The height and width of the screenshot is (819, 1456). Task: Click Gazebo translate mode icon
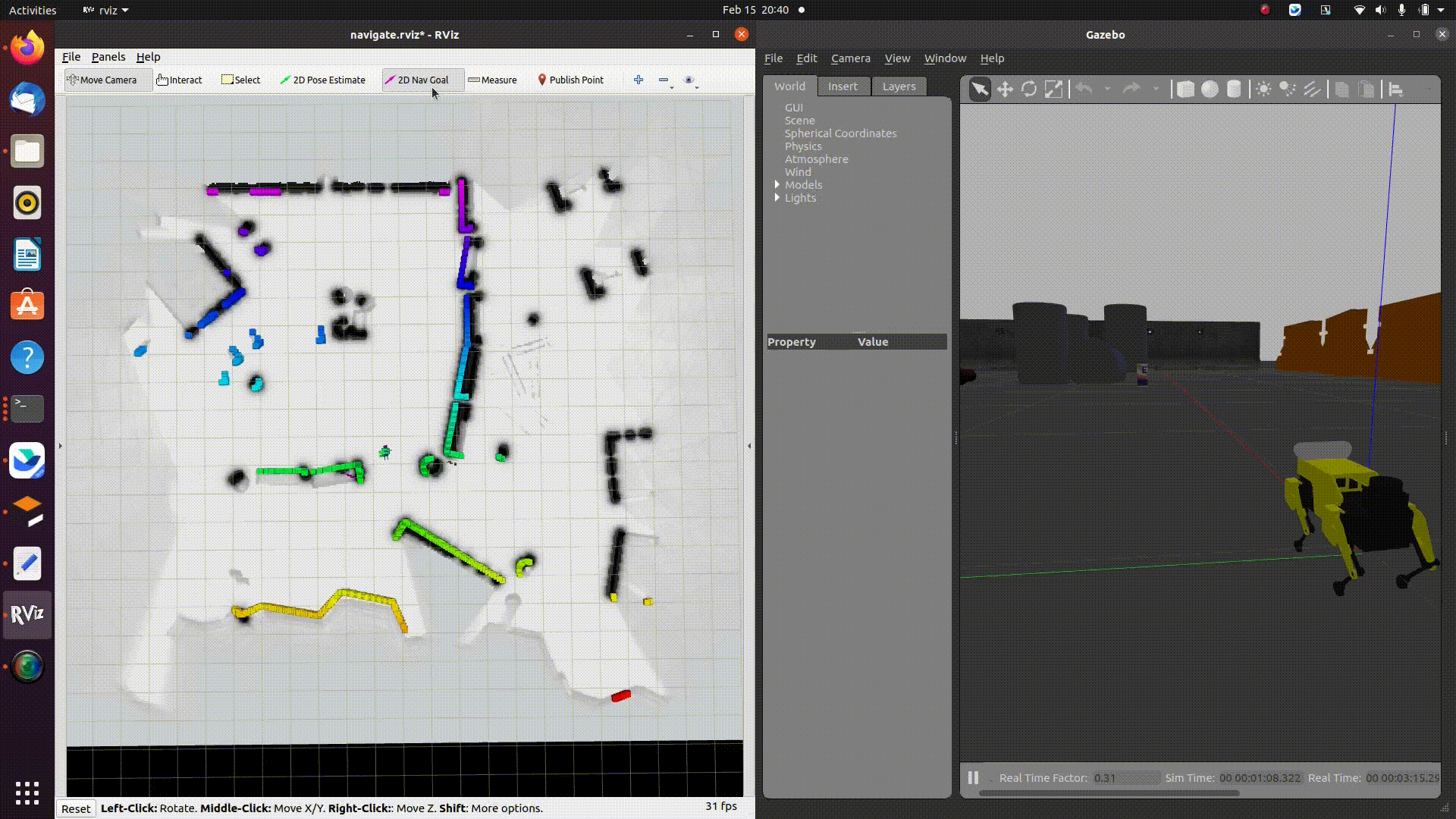[1005, 89]
